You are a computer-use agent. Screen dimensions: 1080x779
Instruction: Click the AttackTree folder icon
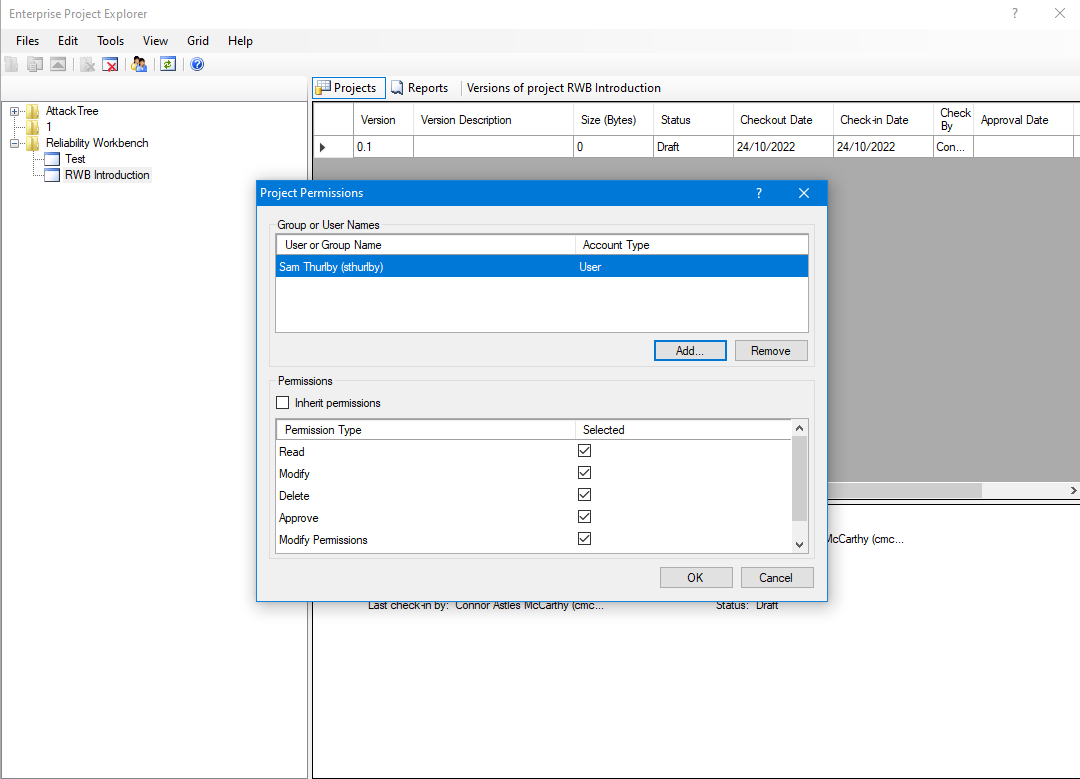[33, 111]
